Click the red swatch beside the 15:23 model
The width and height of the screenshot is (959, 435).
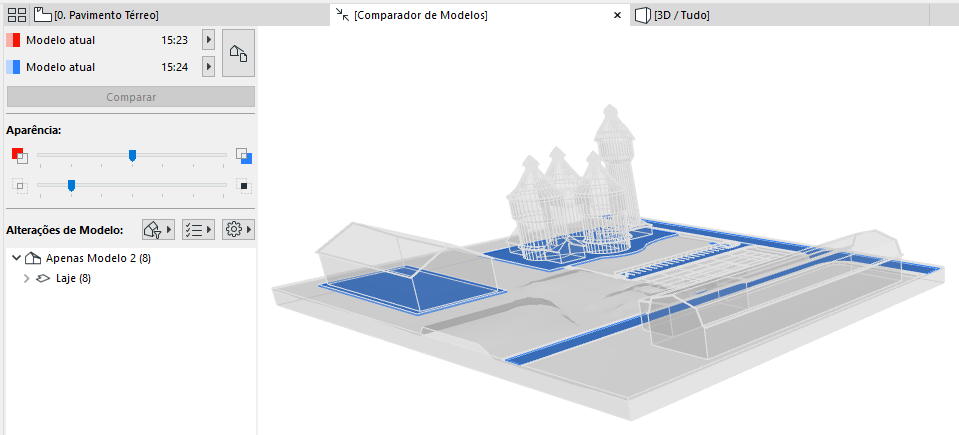coord(13,40)
